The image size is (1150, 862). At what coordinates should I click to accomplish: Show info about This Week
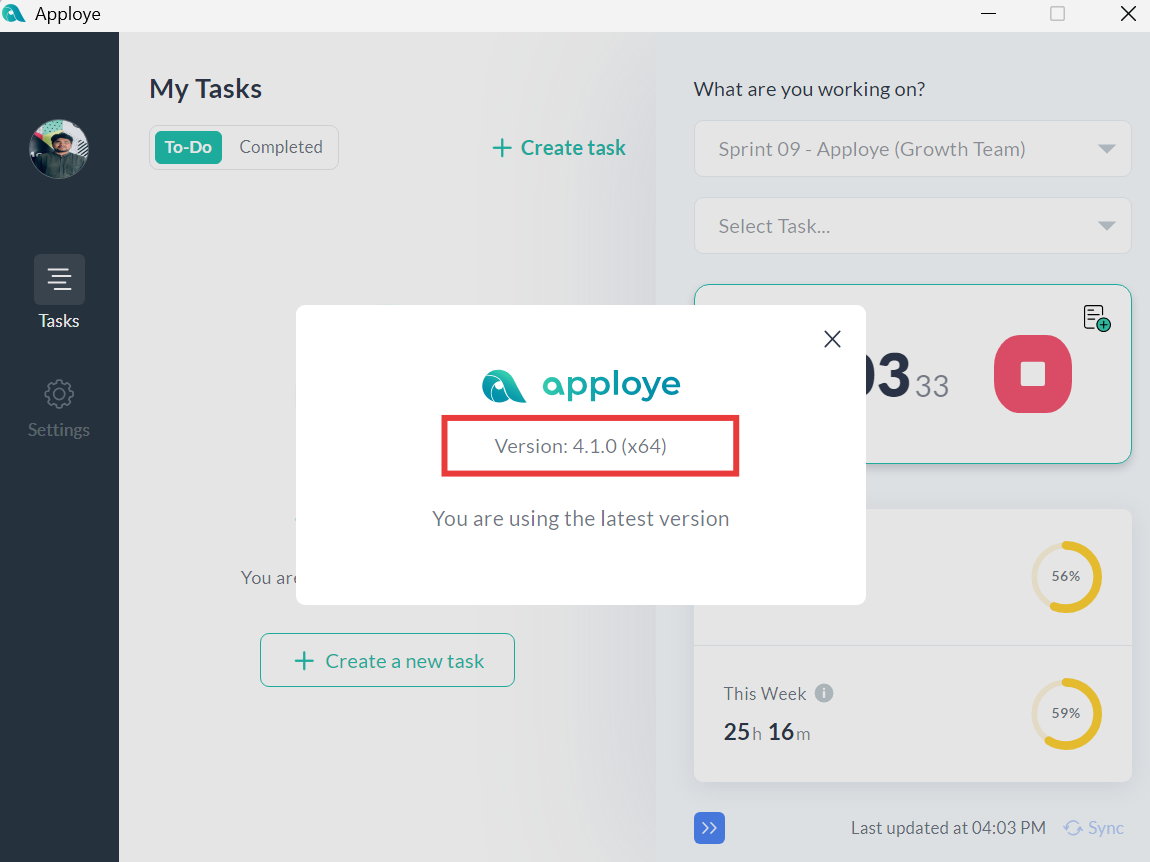[824, 693]
